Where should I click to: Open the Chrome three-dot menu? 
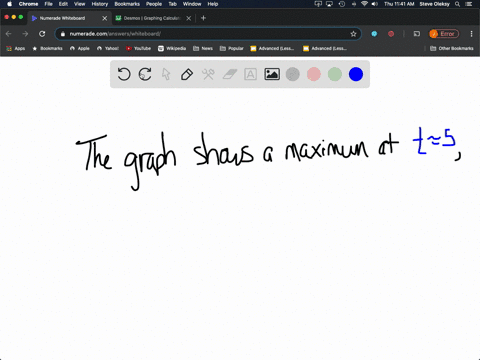(x=471, y=34)
